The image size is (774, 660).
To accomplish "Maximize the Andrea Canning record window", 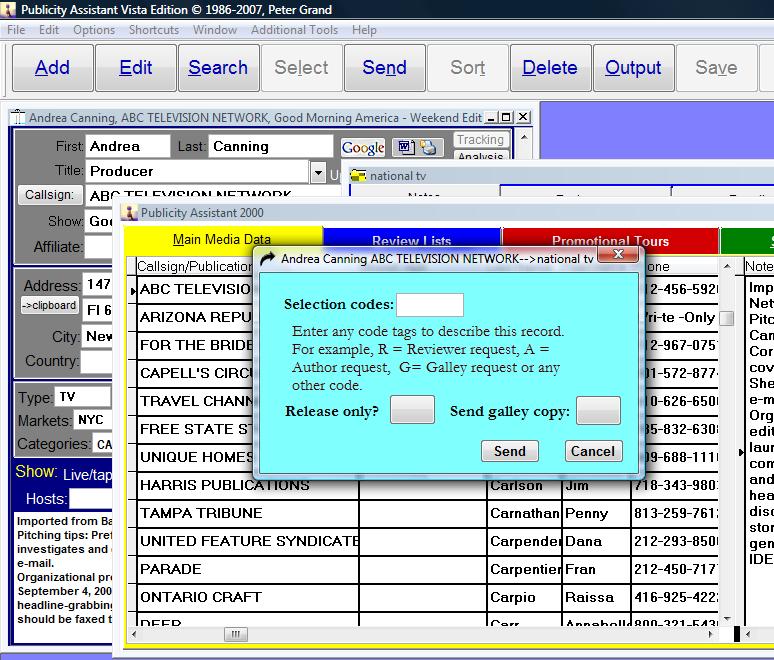I will tap(505, 117).
